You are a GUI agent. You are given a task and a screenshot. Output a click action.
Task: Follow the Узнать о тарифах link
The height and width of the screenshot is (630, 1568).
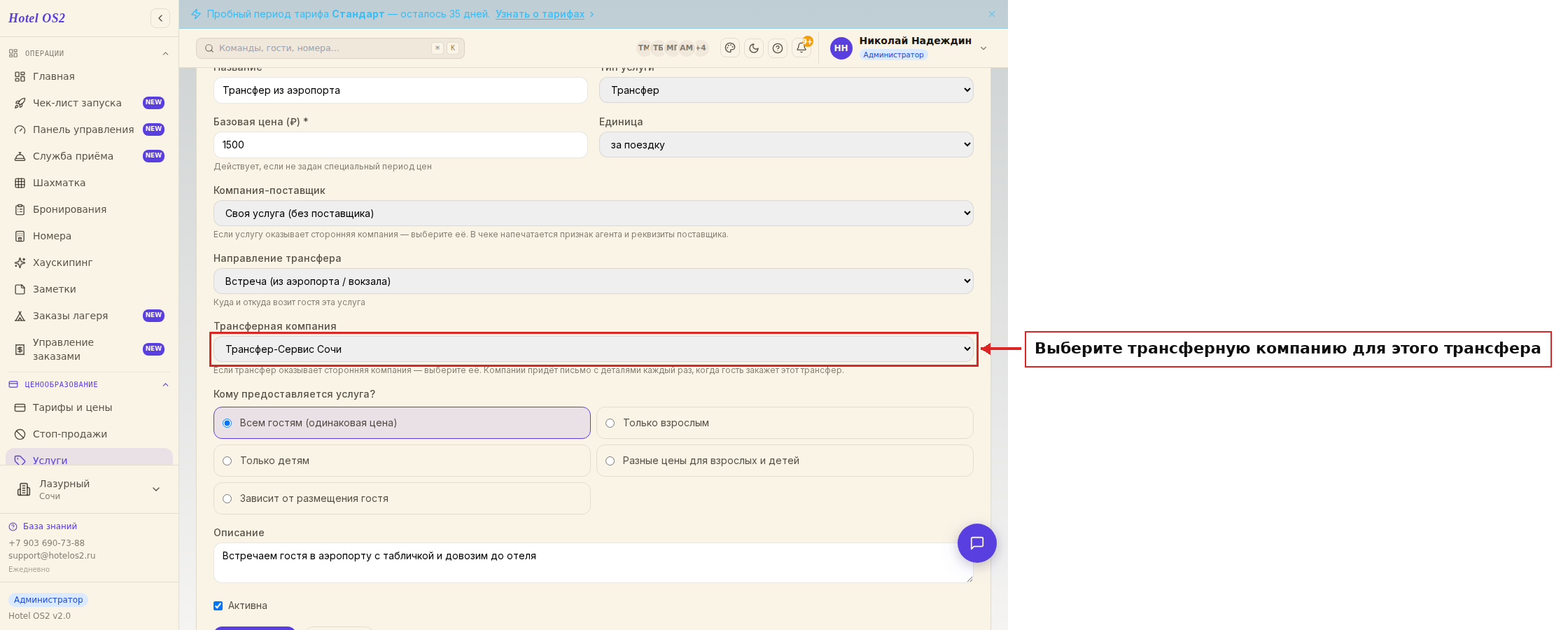coord(540,14)
